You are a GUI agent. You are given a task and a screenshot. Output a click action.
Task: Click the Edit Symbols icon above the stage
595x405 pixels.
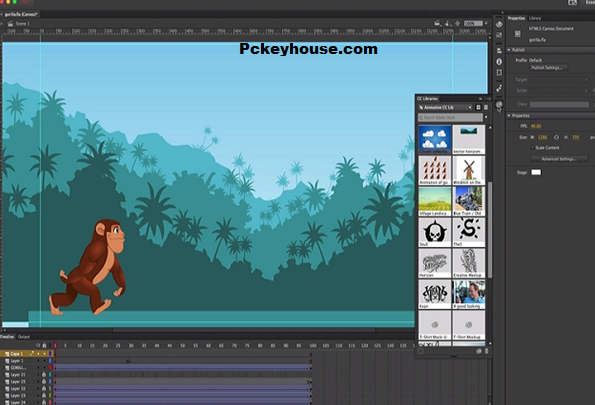click(x=448, y=24)
